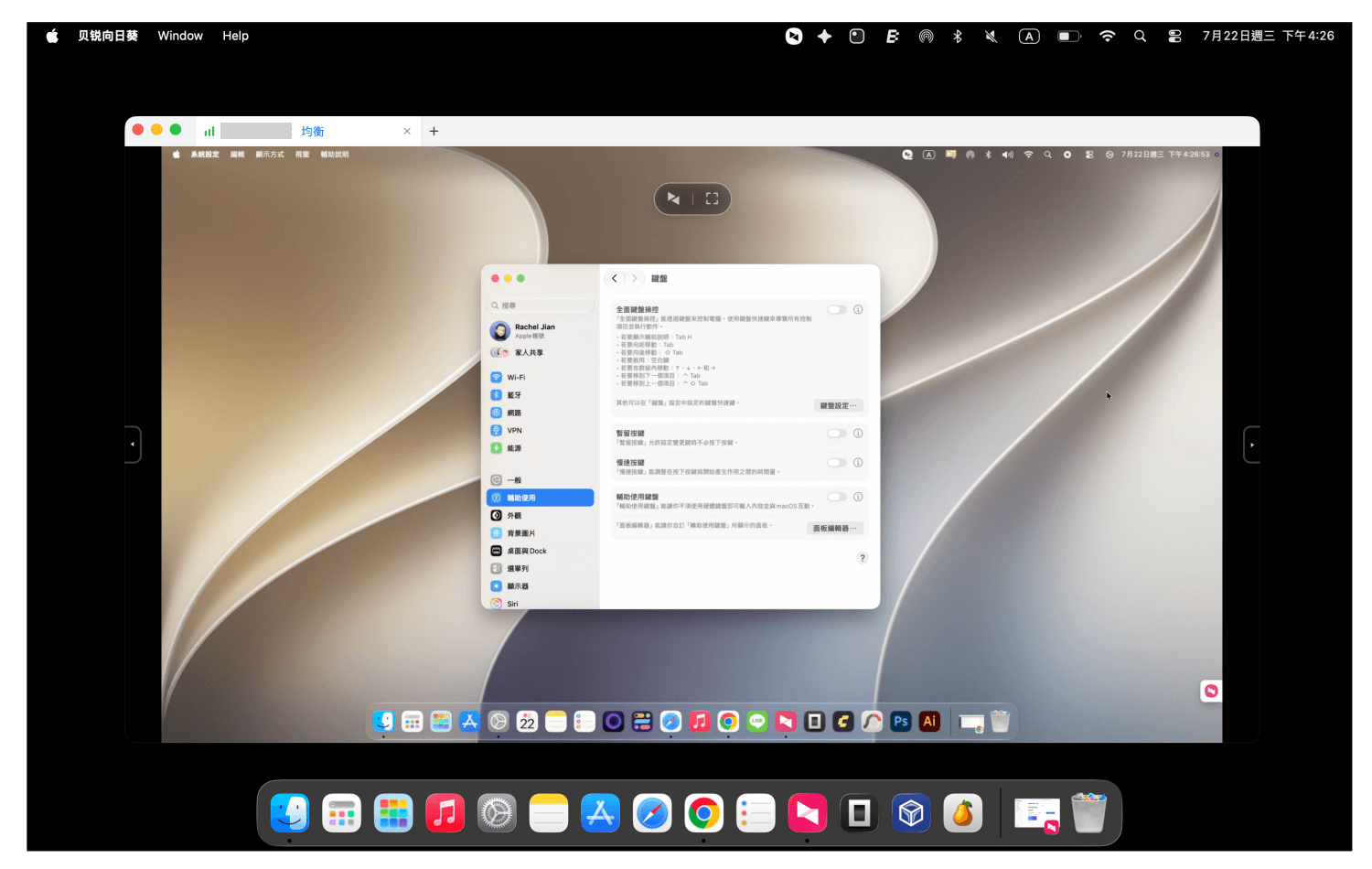1372x869 pixels.
Task: Click the 搜尋 search field
Action: [x=541, y=306]
